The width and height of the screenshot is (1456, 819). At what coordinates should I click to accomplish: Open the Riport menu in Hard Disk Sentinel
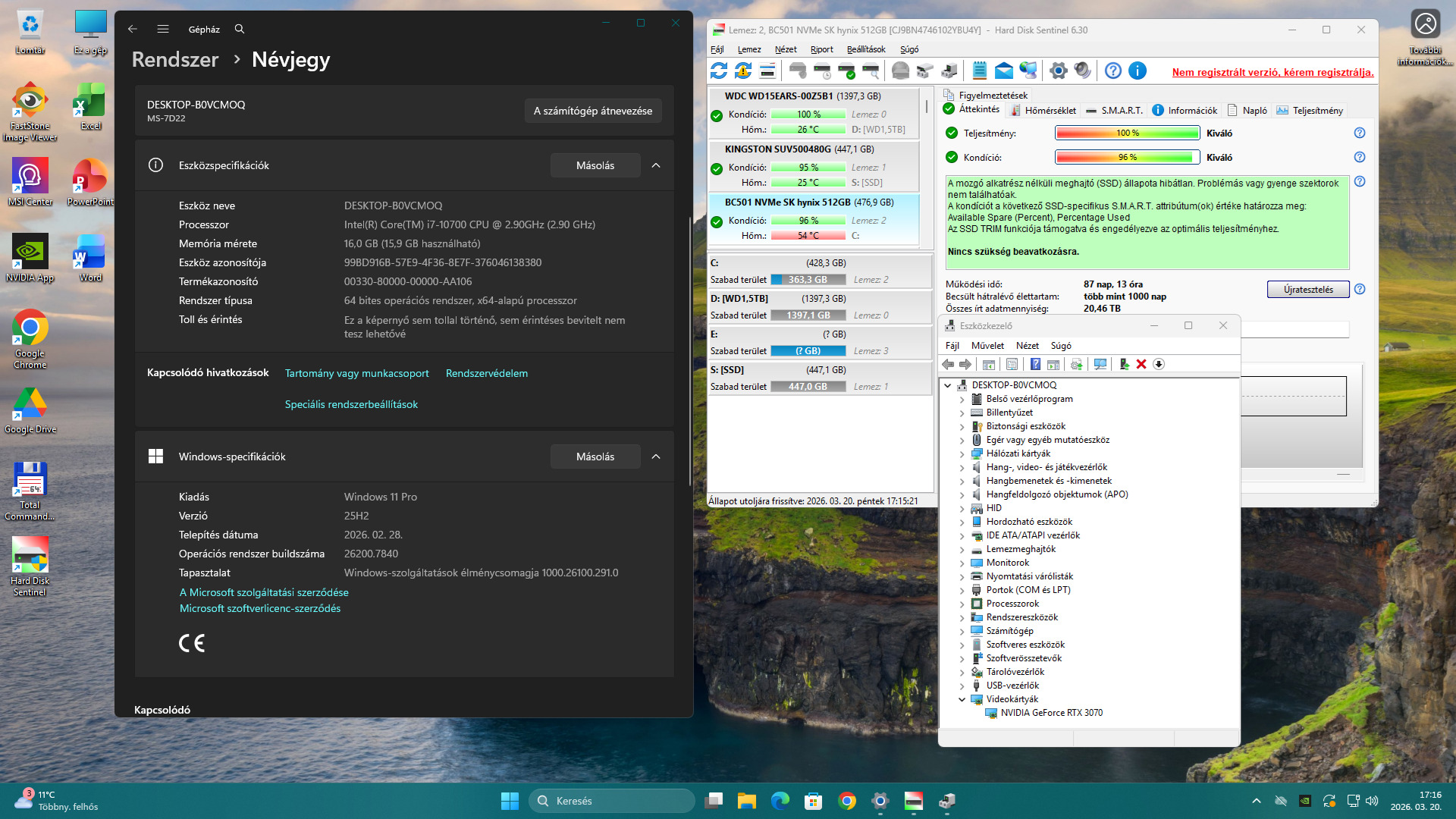click(x=821, y=49)
